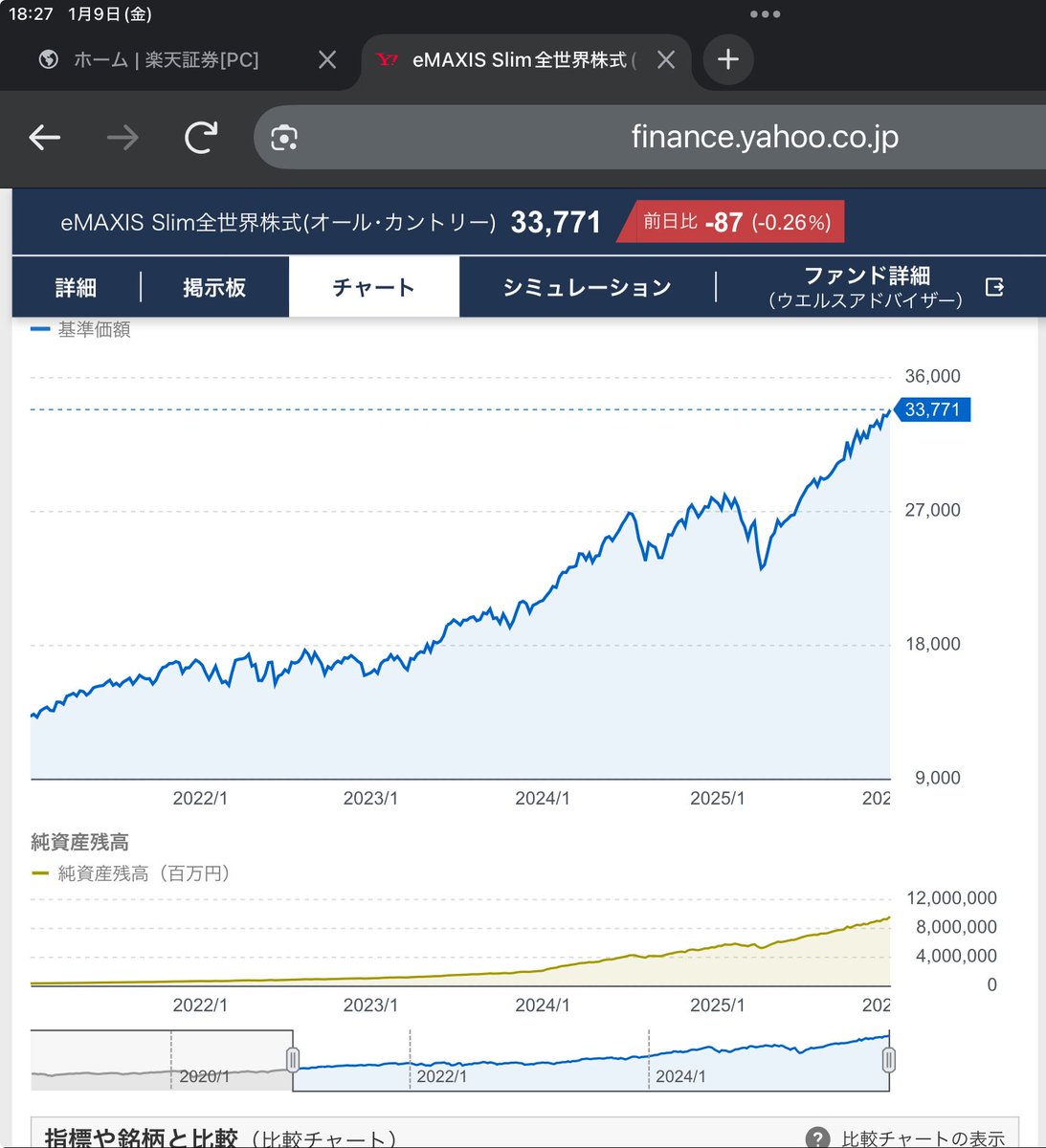Click the 純資産残高 section heading
Viewport: 1046px width, 1148px height.
(79, 843)
